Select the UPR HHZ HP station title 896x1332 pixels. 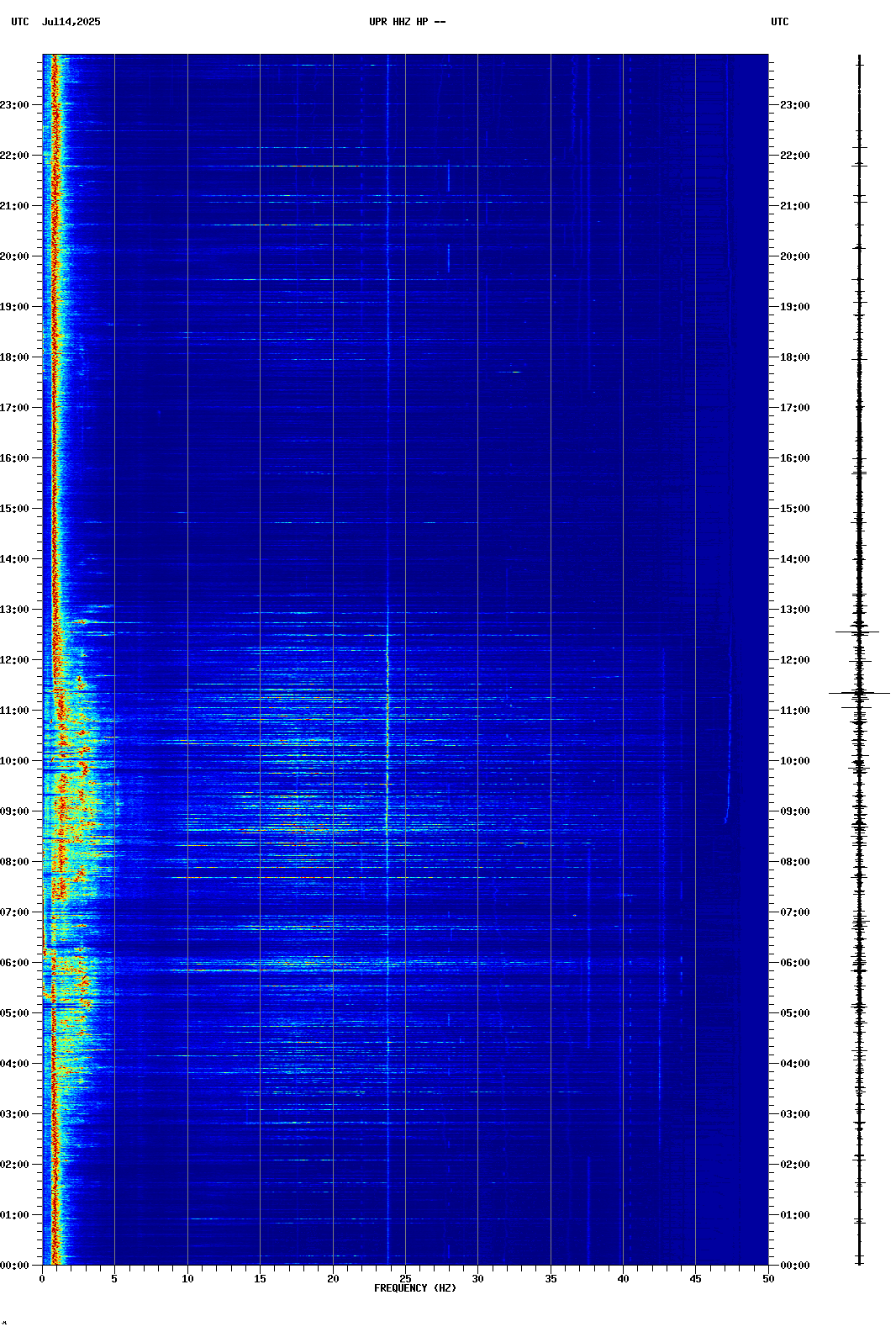pos(408,22)
